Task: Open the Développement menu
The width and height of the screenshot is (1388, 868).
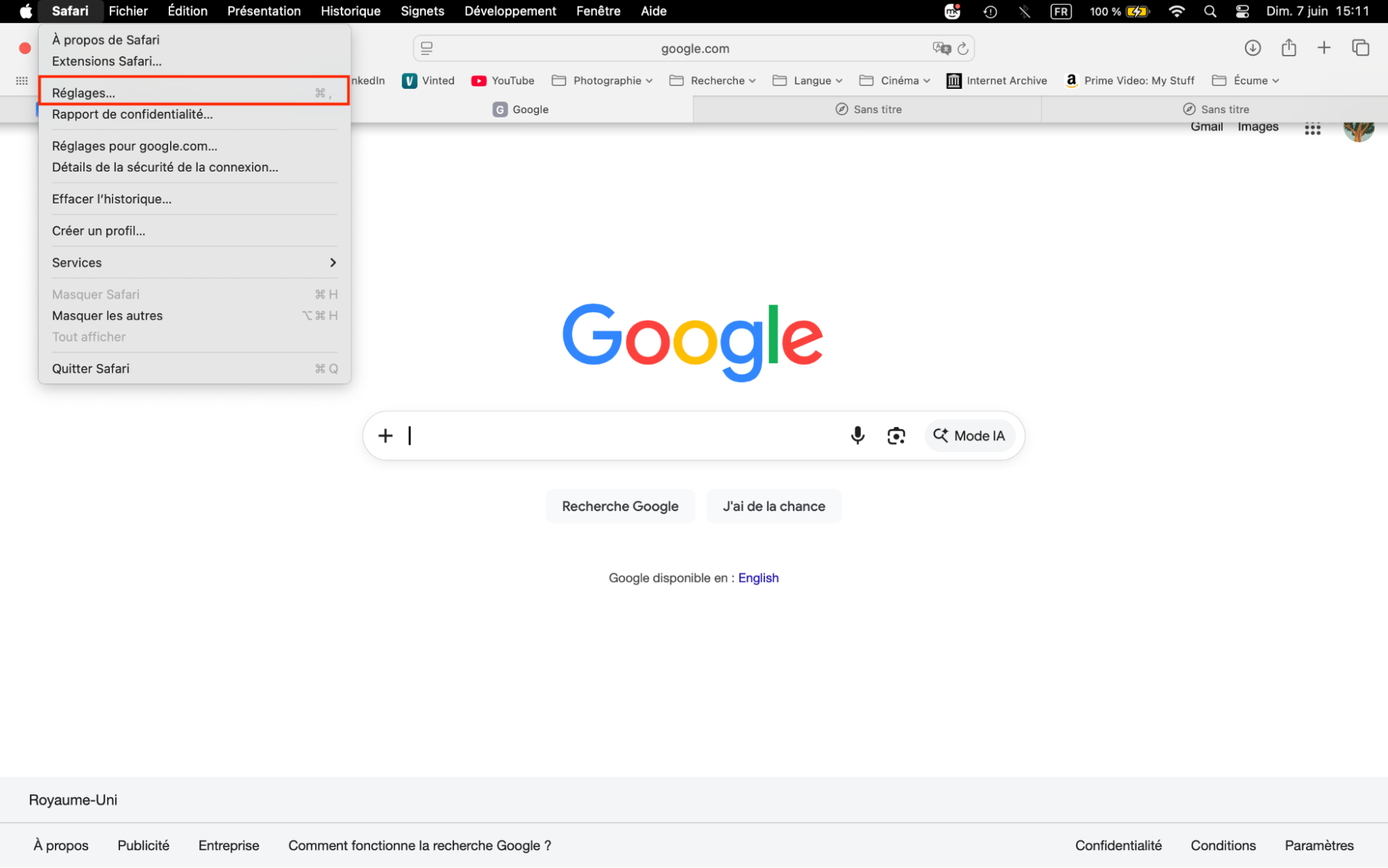Action: [510, 11]
